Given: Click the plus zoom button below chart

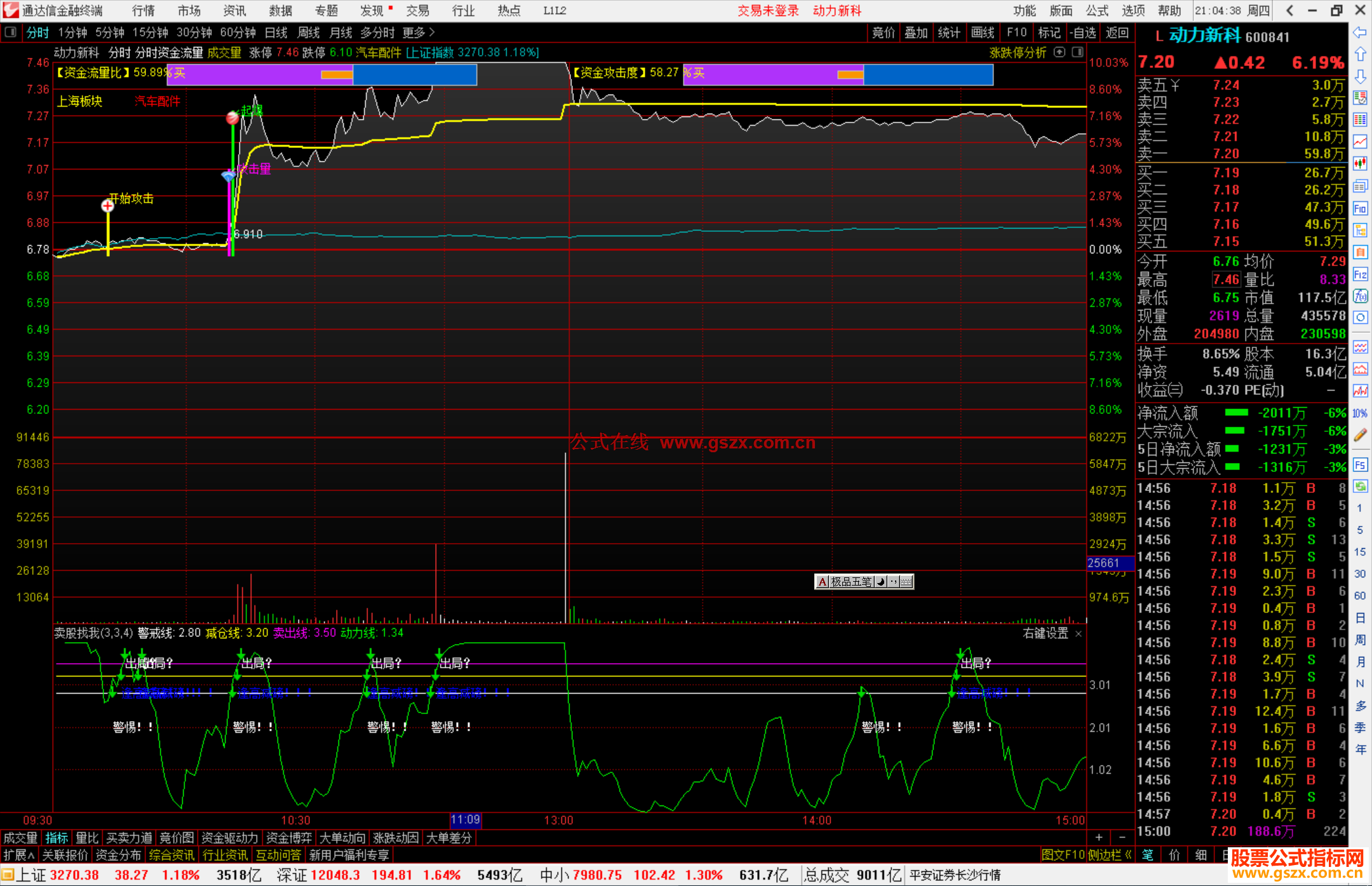Looking at the screenshot, I should (x=1099, y=838).
